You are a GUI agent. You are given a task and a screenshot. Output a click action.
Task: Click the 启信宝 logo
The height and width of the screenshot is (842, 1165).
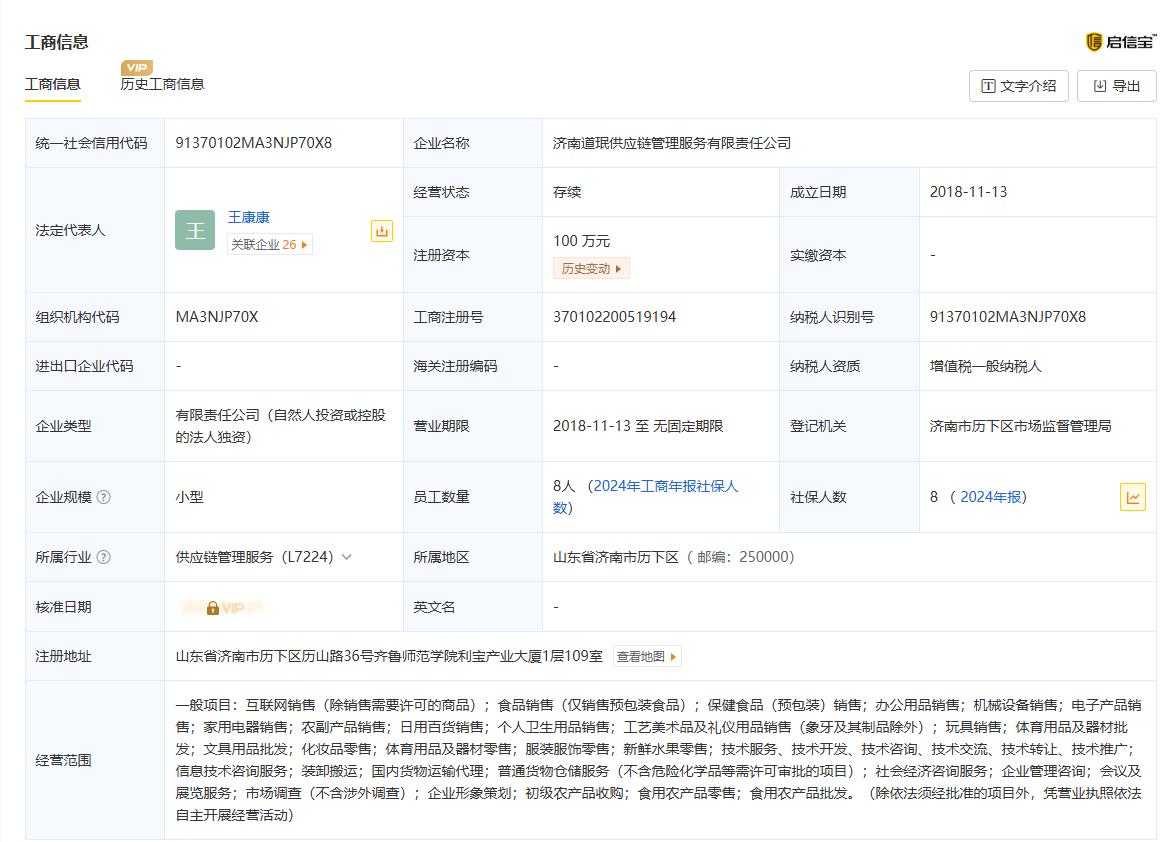point(1120,41)
